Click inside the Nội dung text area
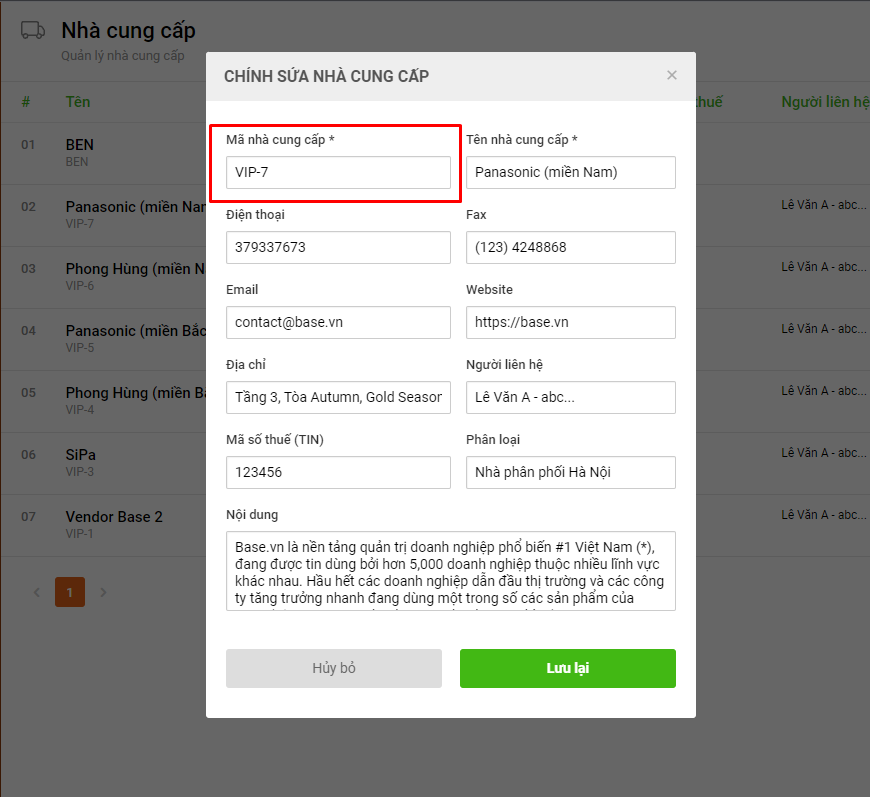The width and height of the screenshot is (870, 797). (451, 571)
